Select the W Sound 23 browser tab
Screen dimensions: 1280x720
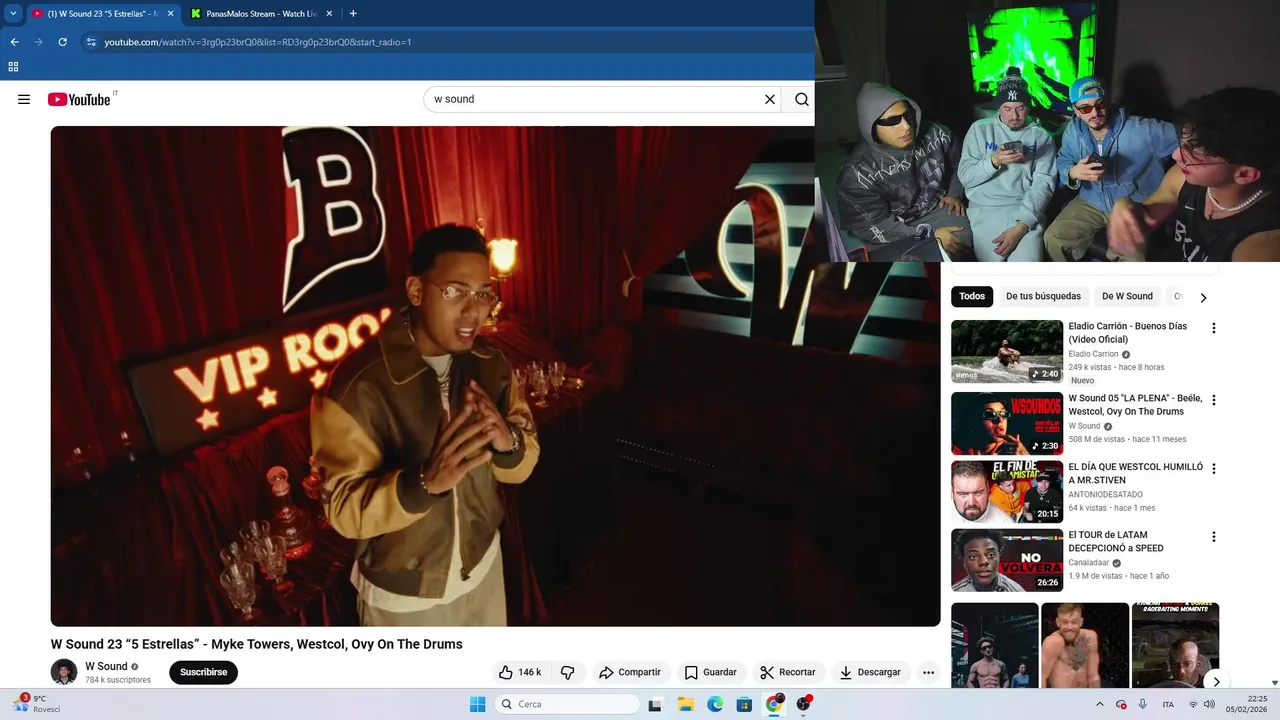pyautogui.click(x=102, y=14)
